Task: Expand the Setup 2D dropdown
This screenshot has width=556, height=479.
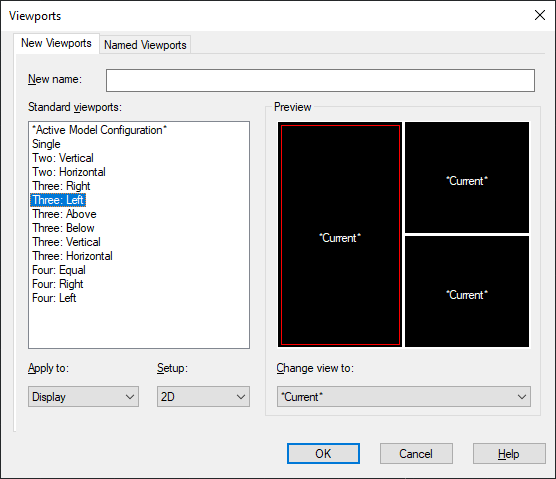Action: point(203,396)
